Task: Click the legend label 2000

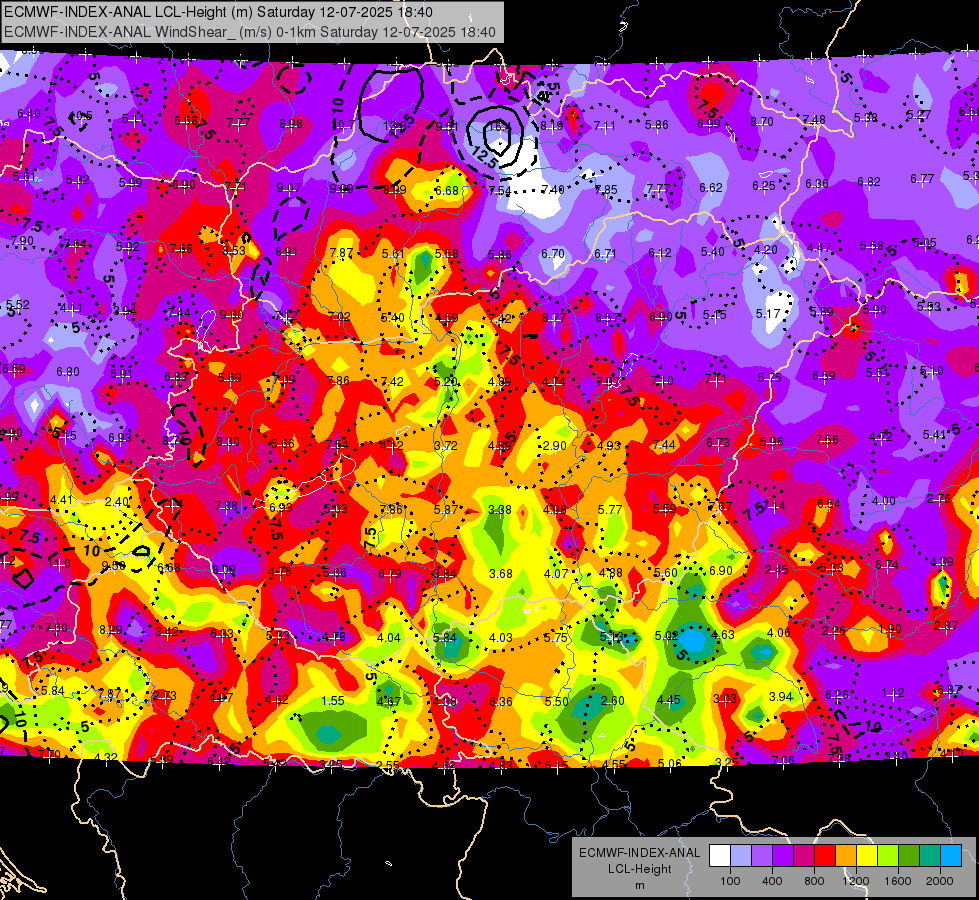Action: coord(939,881)
